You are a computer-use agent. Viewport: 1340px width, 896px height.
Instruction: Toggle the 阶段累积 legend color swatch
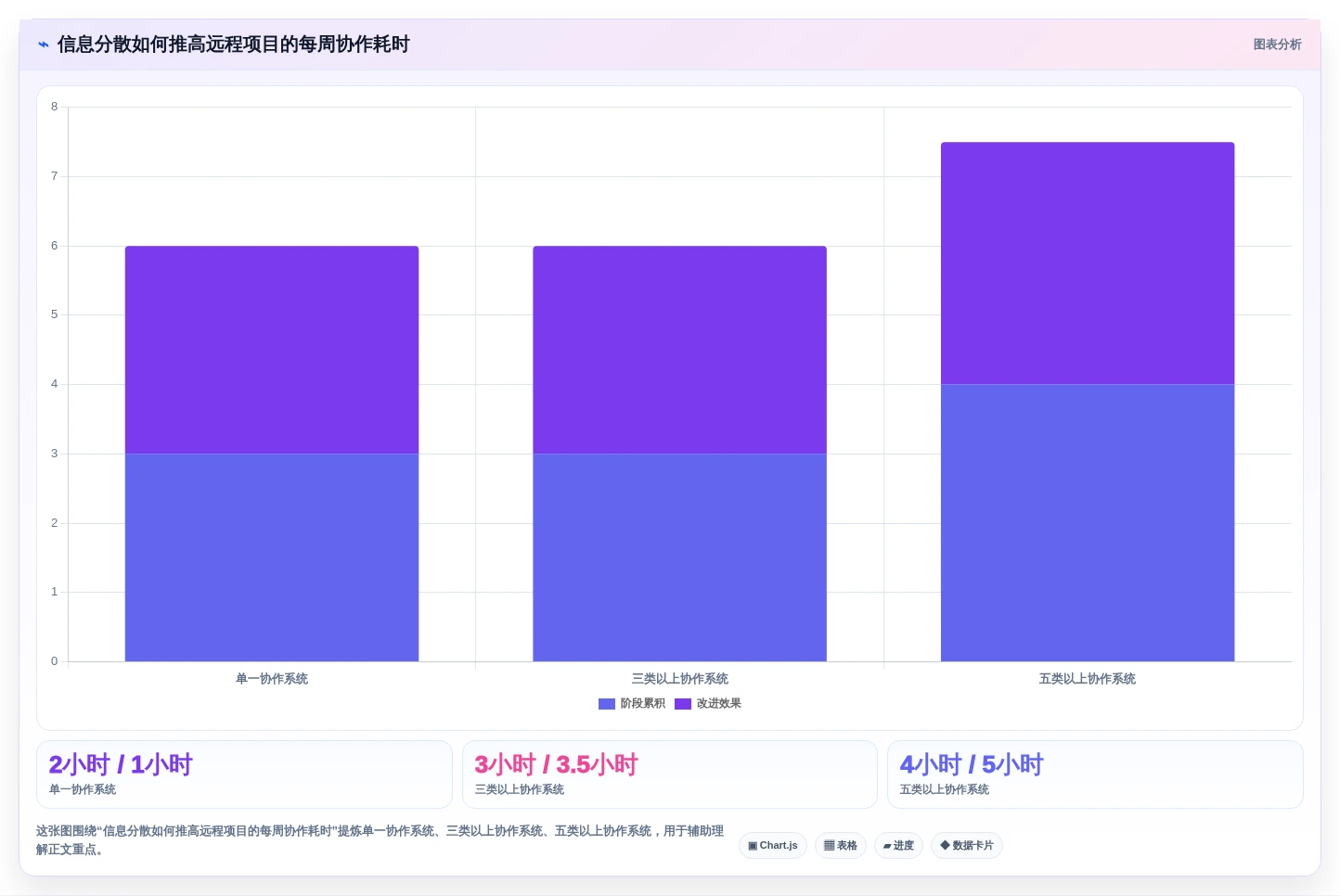pos(607,704)
